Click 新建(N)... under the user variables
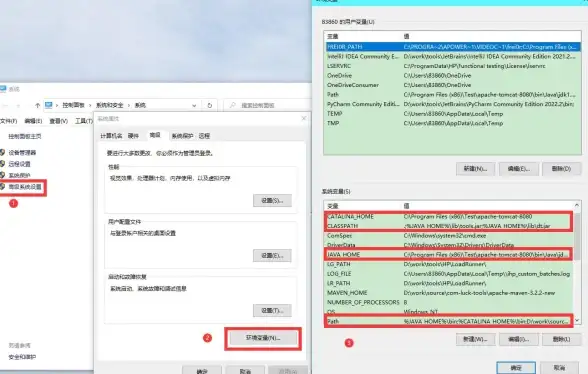 (476, 169)
